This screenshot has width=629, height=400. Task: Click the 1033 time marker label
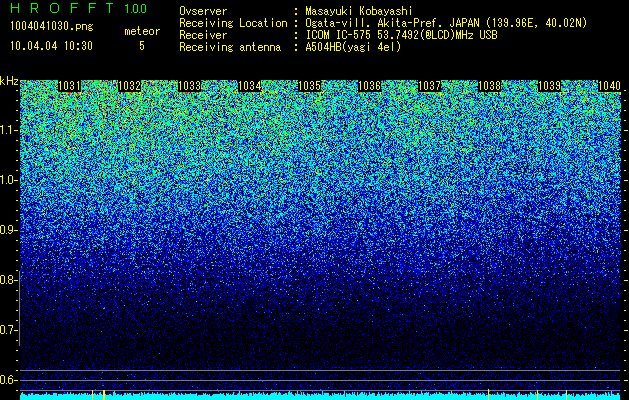(189, 86)
